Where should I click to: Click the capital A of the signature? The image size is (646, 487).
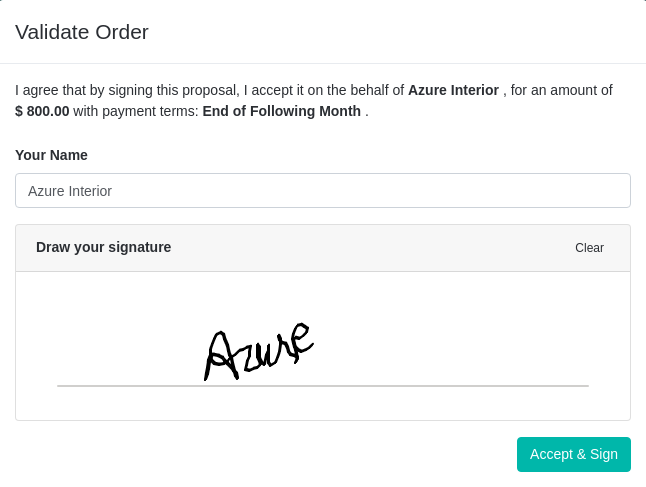218,356
